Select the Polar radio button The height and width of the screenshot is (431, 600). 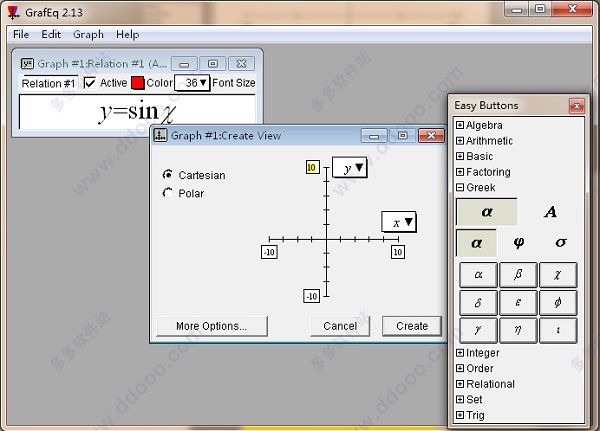pos(168,193)
